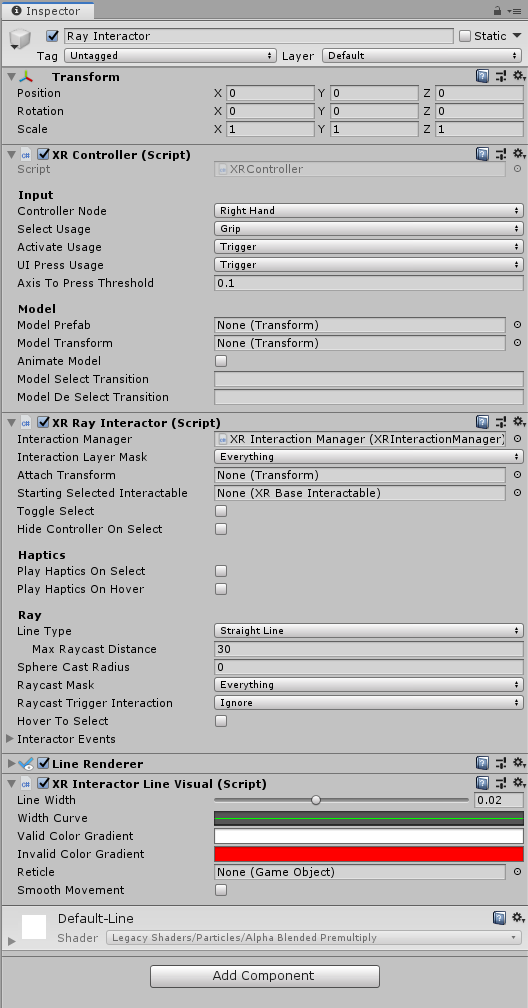Open Transform preset selector icon
This screenshot has width=528, height=1008.
[501, 76]
